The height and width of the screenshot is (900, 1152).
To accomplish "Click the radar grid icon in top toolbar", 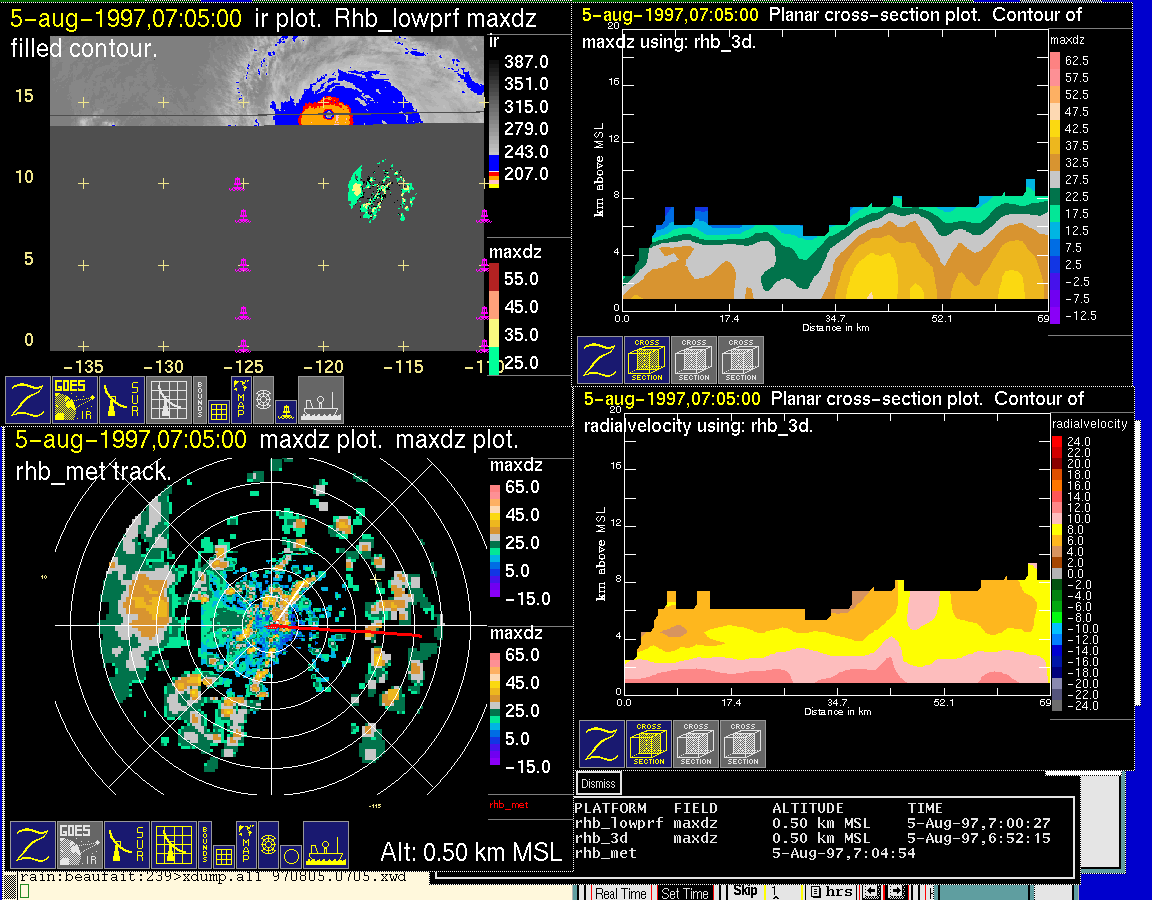I will (x=168, y=400).
